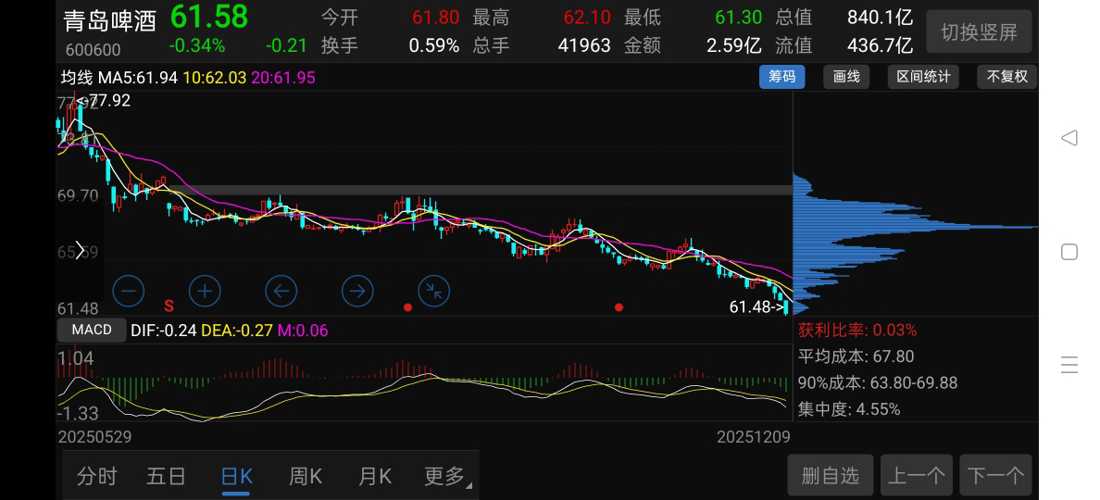This screenshot has width=1100, height=500.
Task: Tap the current price 61.58
Action: click(x=209, y=17)
